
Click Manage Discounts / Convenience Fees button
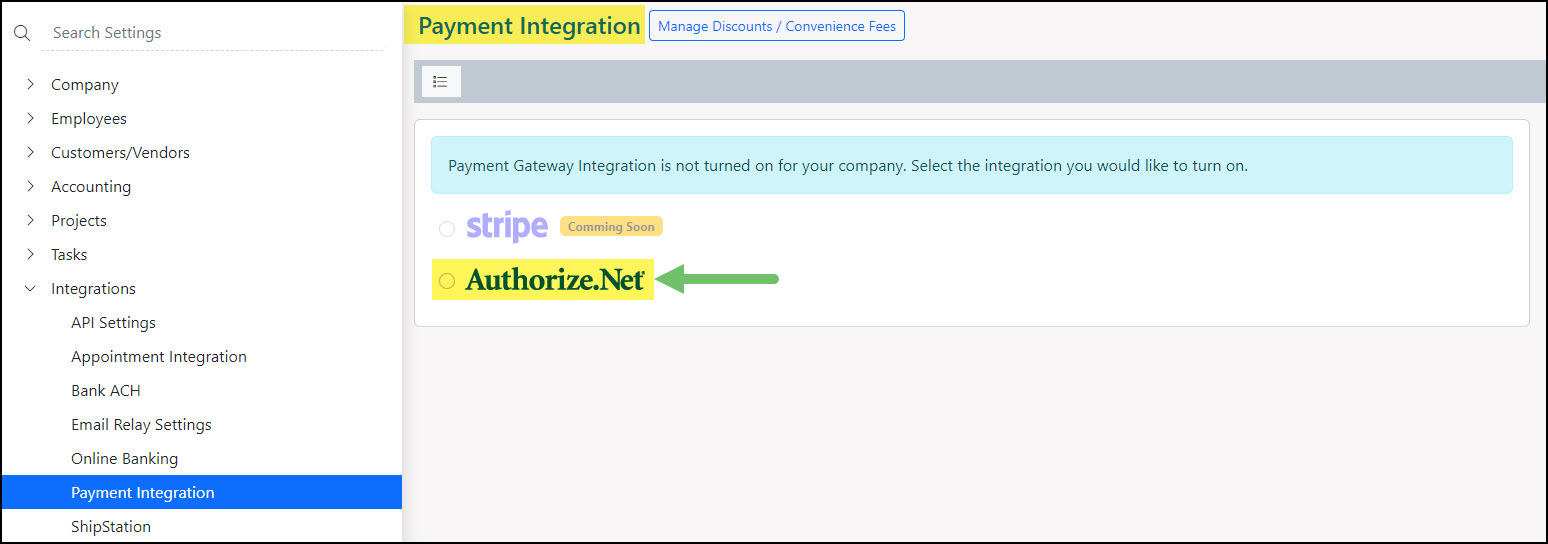(777, 26)
